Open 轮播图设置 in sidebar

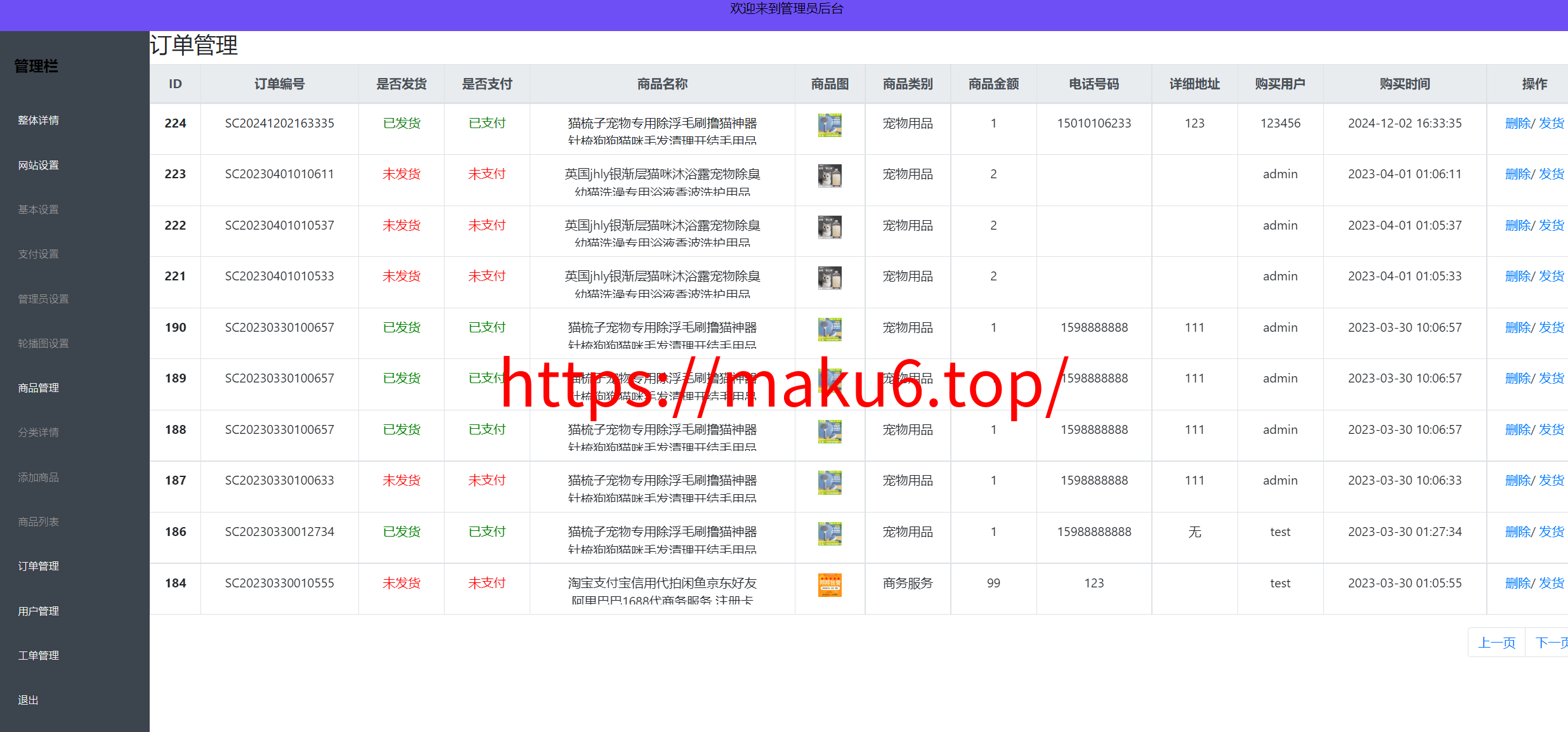[43, 343]
